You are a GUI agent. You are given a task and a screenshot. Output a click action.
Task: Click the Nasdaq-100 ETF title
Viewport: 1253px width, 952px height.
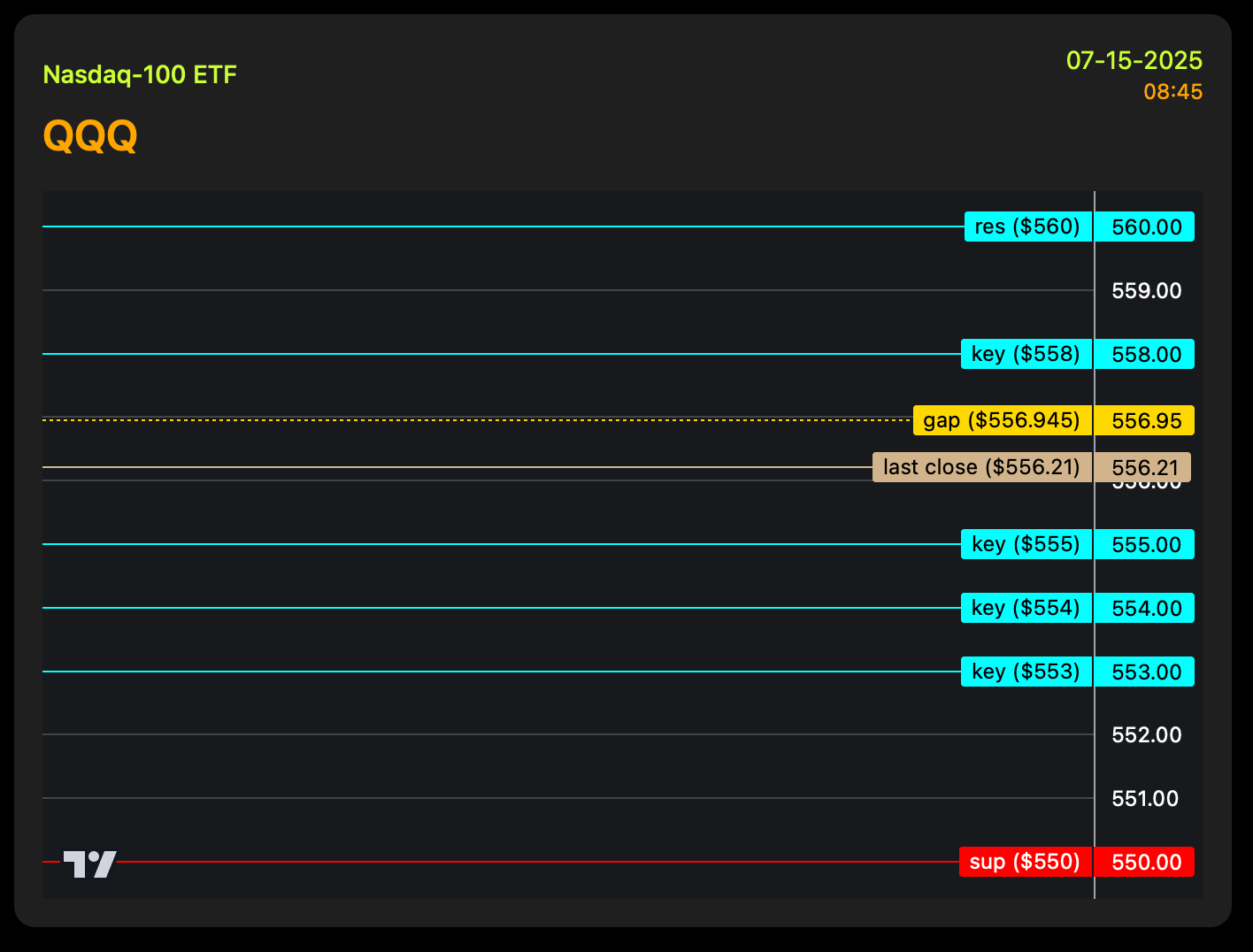tap(140, 74)
